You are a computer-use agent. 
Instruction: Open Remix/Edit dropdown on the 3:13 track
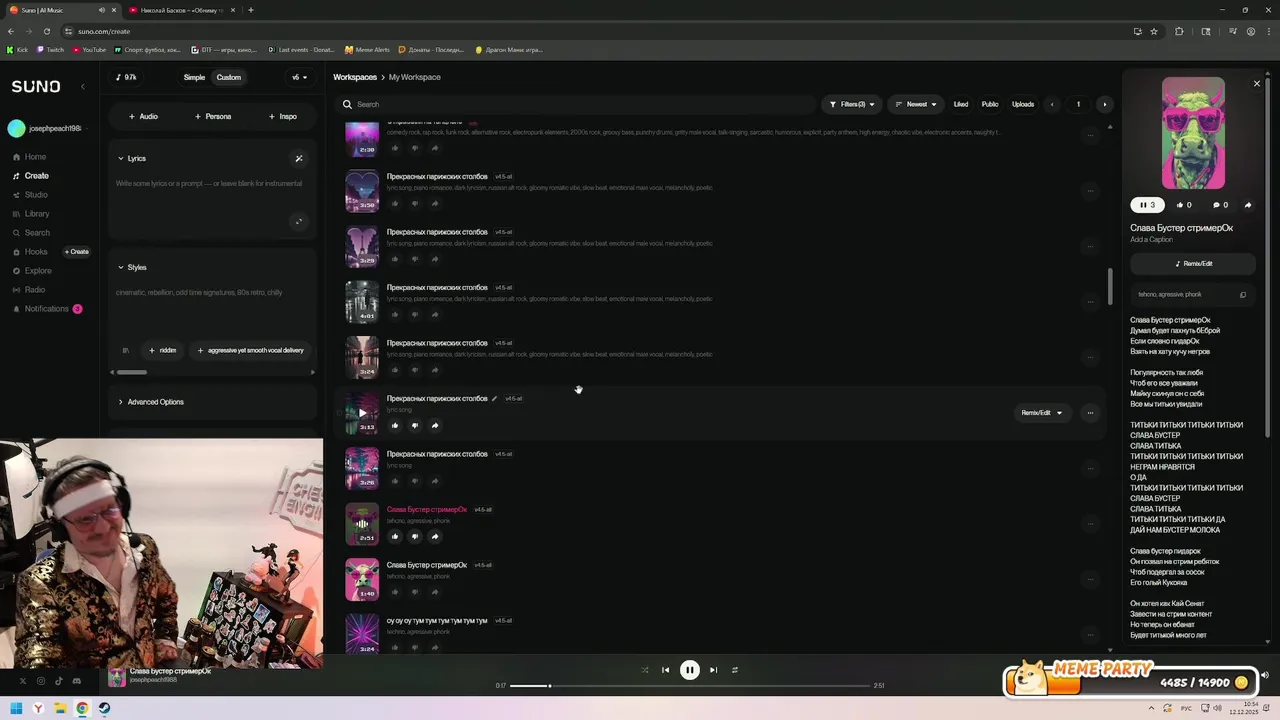1042,413
